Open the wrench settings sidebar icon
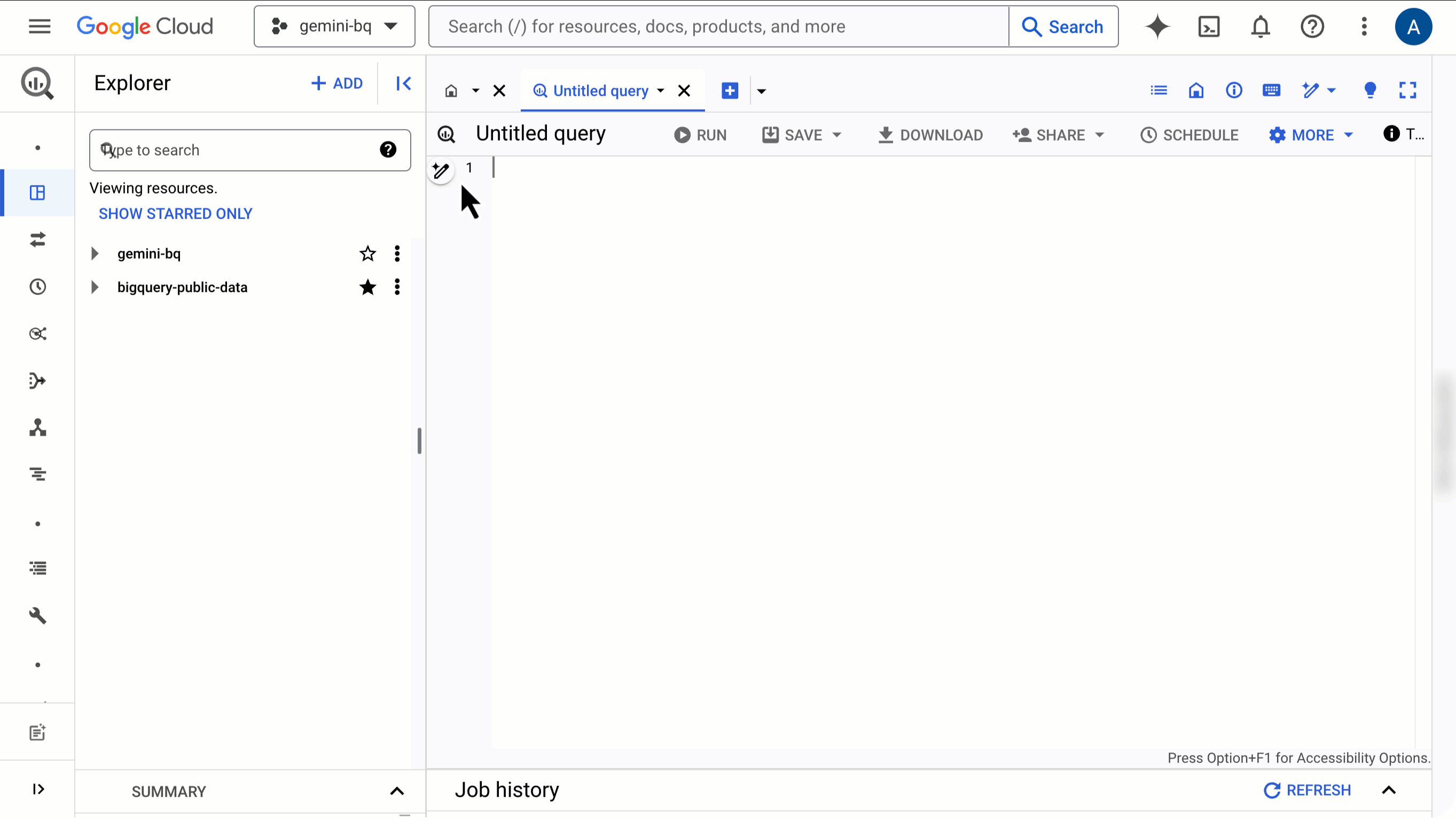The image size is (1456, 819). (37, 615)
